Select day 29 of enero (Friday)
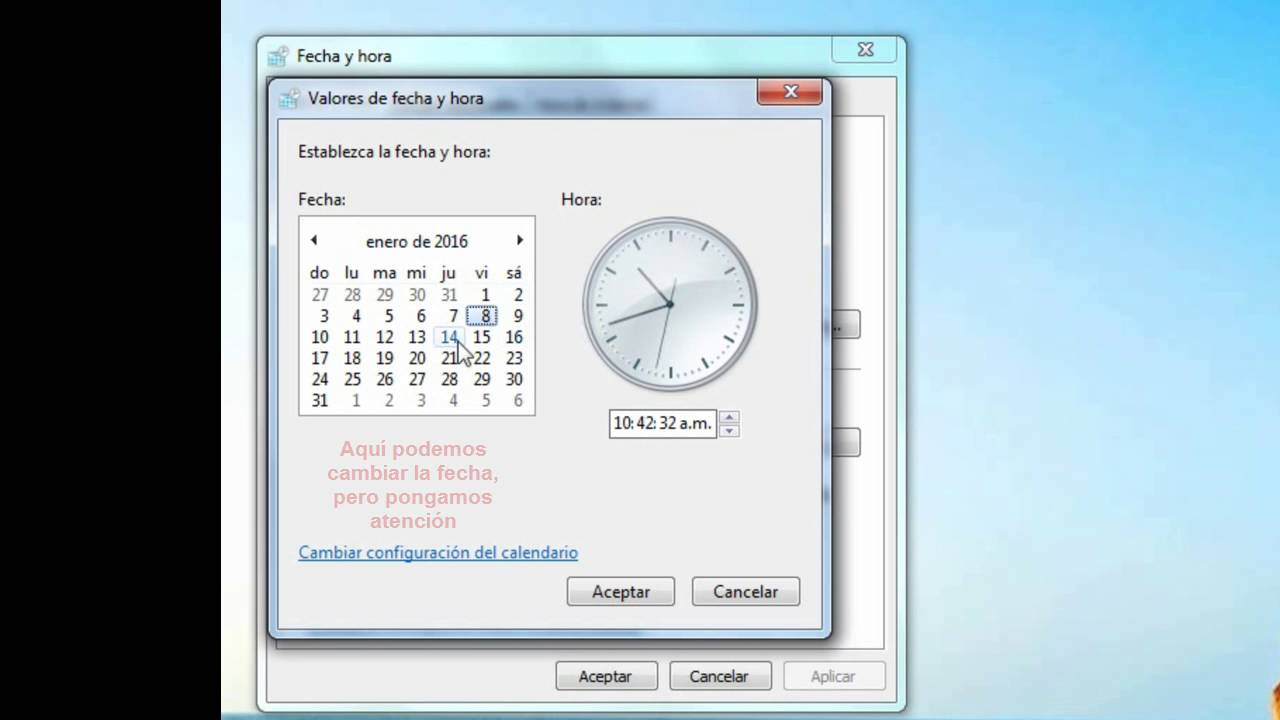 pyautogui.click(x=482, y=379)
